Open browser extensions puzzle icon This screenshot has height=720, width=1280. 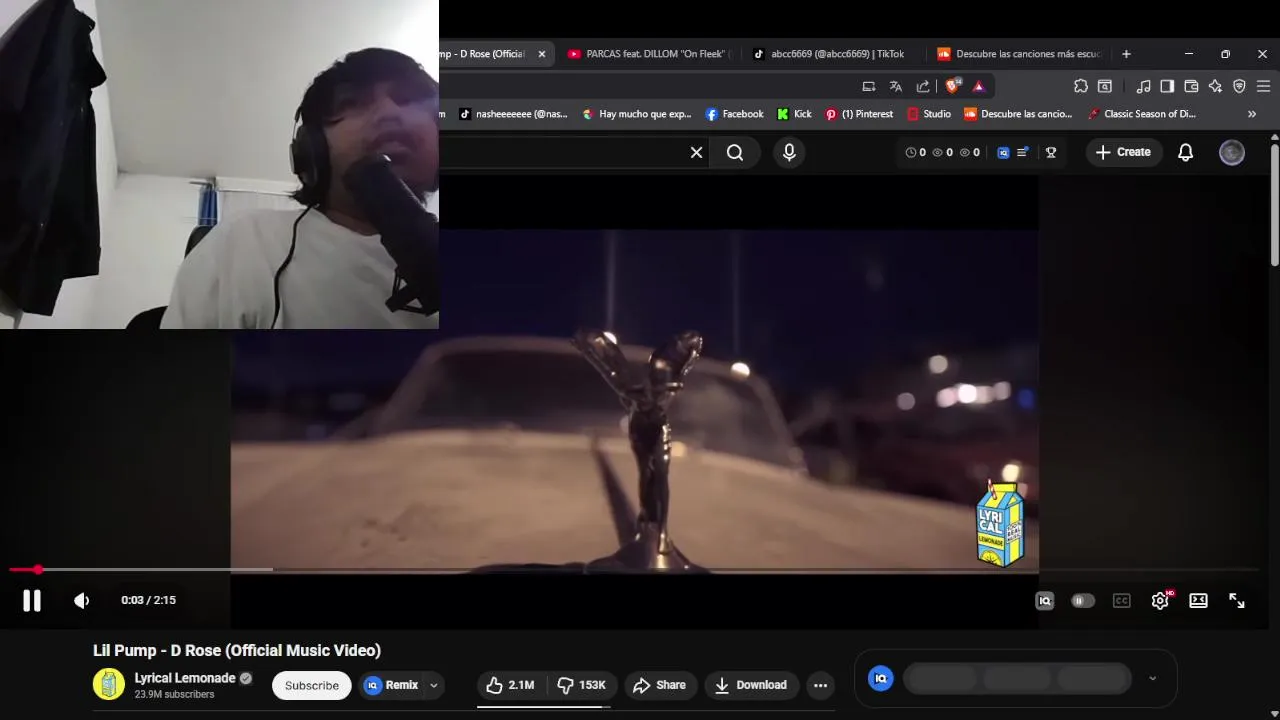(1081, 86)
